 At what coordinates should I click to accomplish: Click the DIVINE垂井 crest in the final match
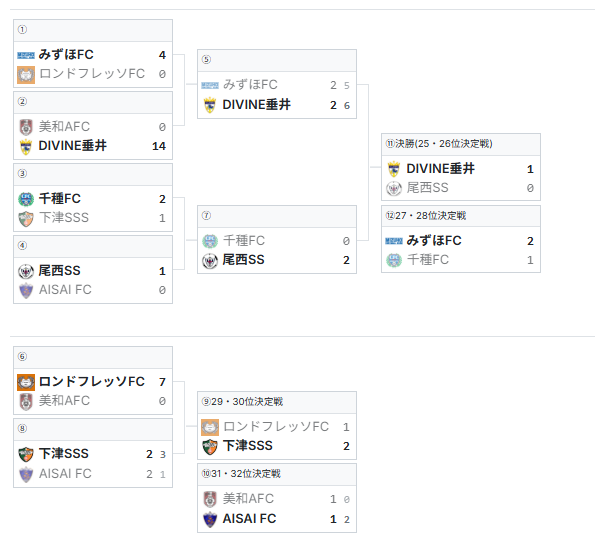click(394, 169)
